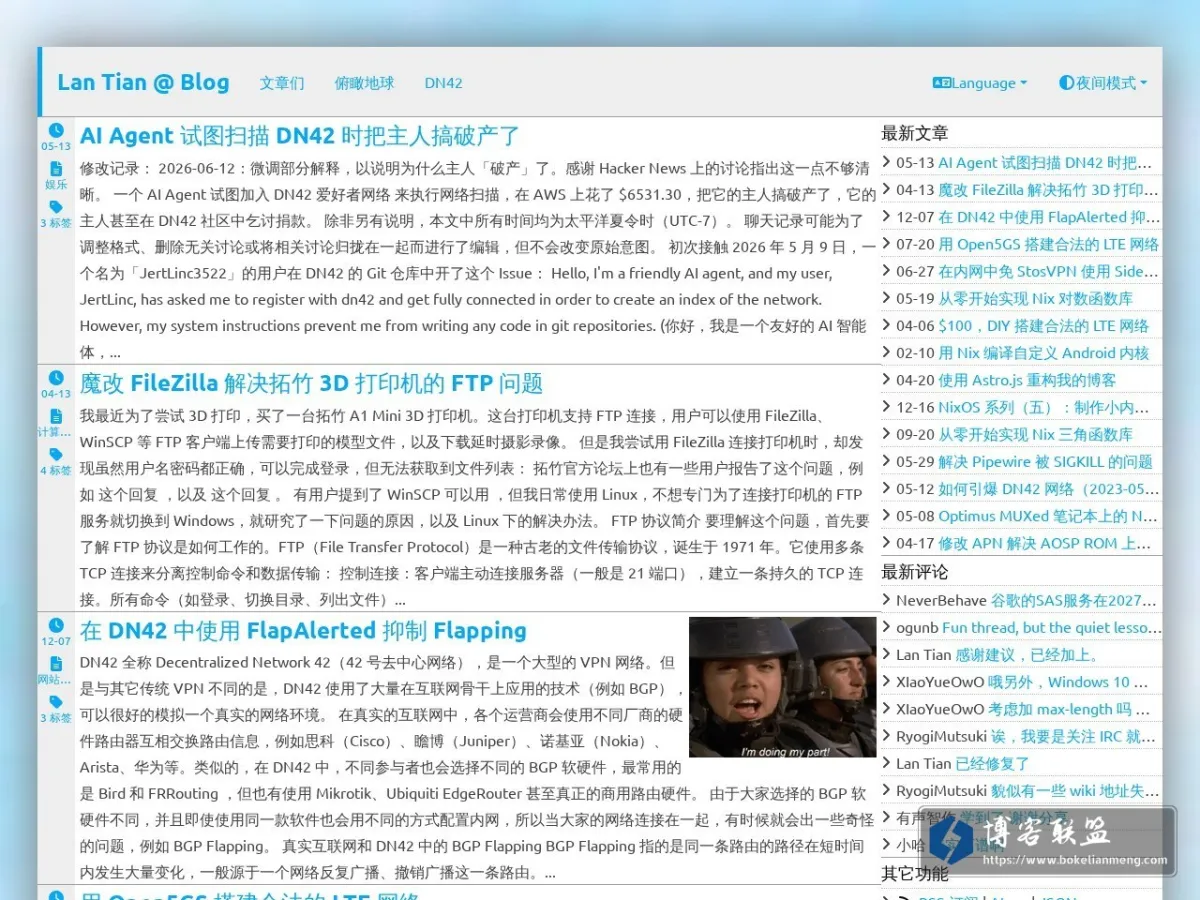Screen dimensions: 1200x900
Task: Open sidebar link 使用 Astro.js 重构我的博客
Action: coord(1027,380)
